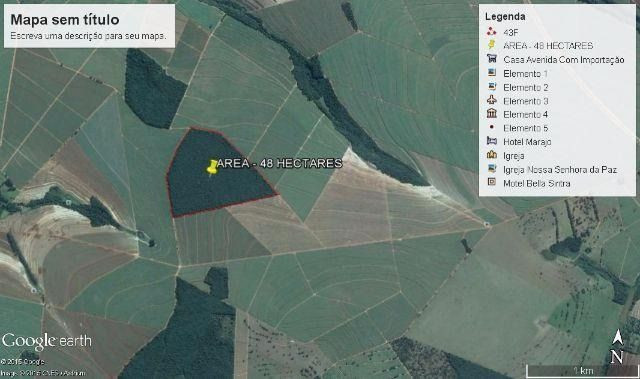Viewport: 640px width, 379px height.
Task: Click the icon for Igreja Nossa Senhora da Paz
Action: (492, 168)
